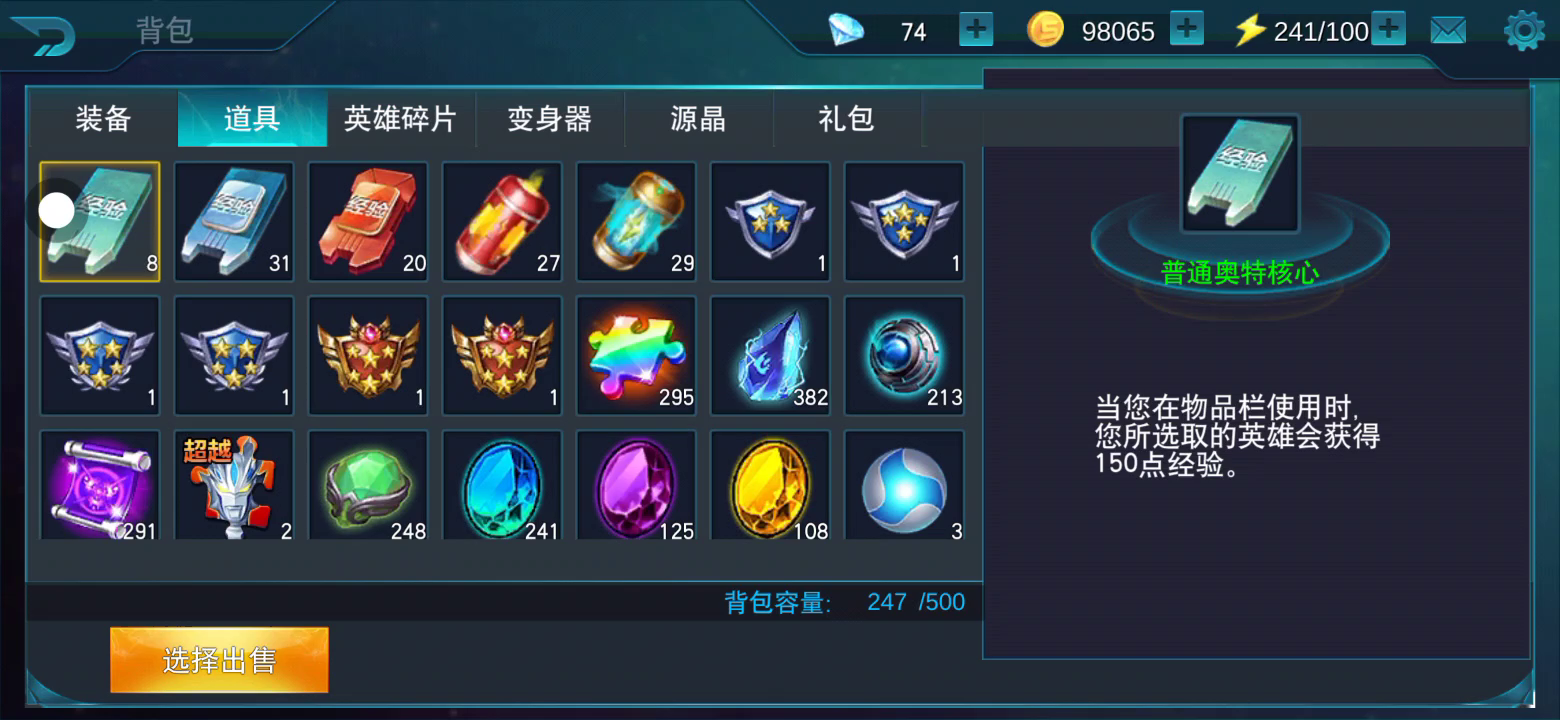This screenshot has width=1560, height=720.
Task: Switch to the 装备 tab
Action: pos(103,119)
